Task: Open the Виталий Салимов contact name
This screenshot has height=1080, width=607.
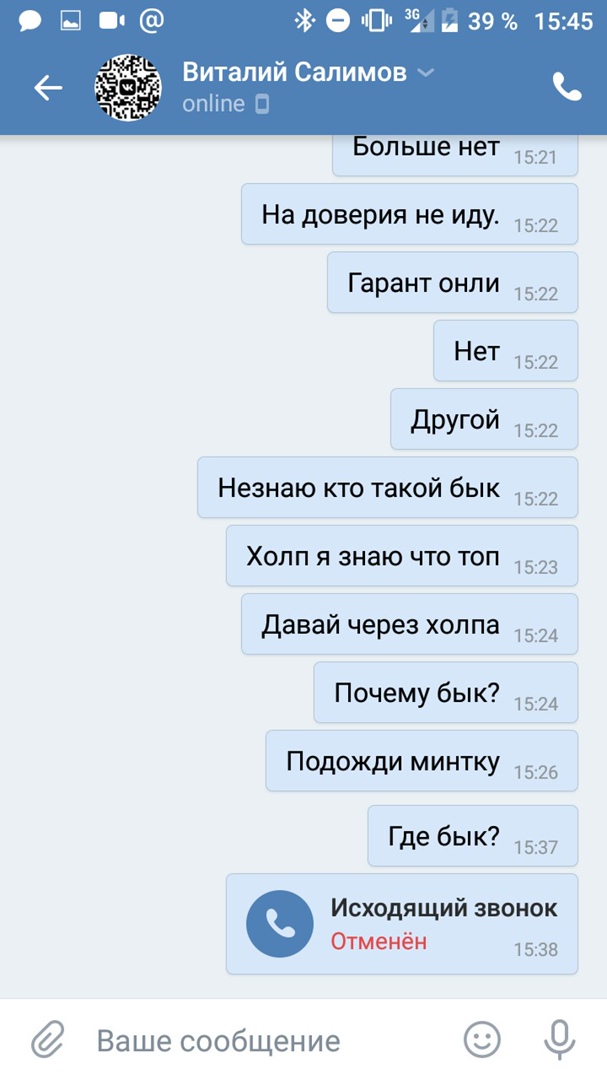Action: 294,72
